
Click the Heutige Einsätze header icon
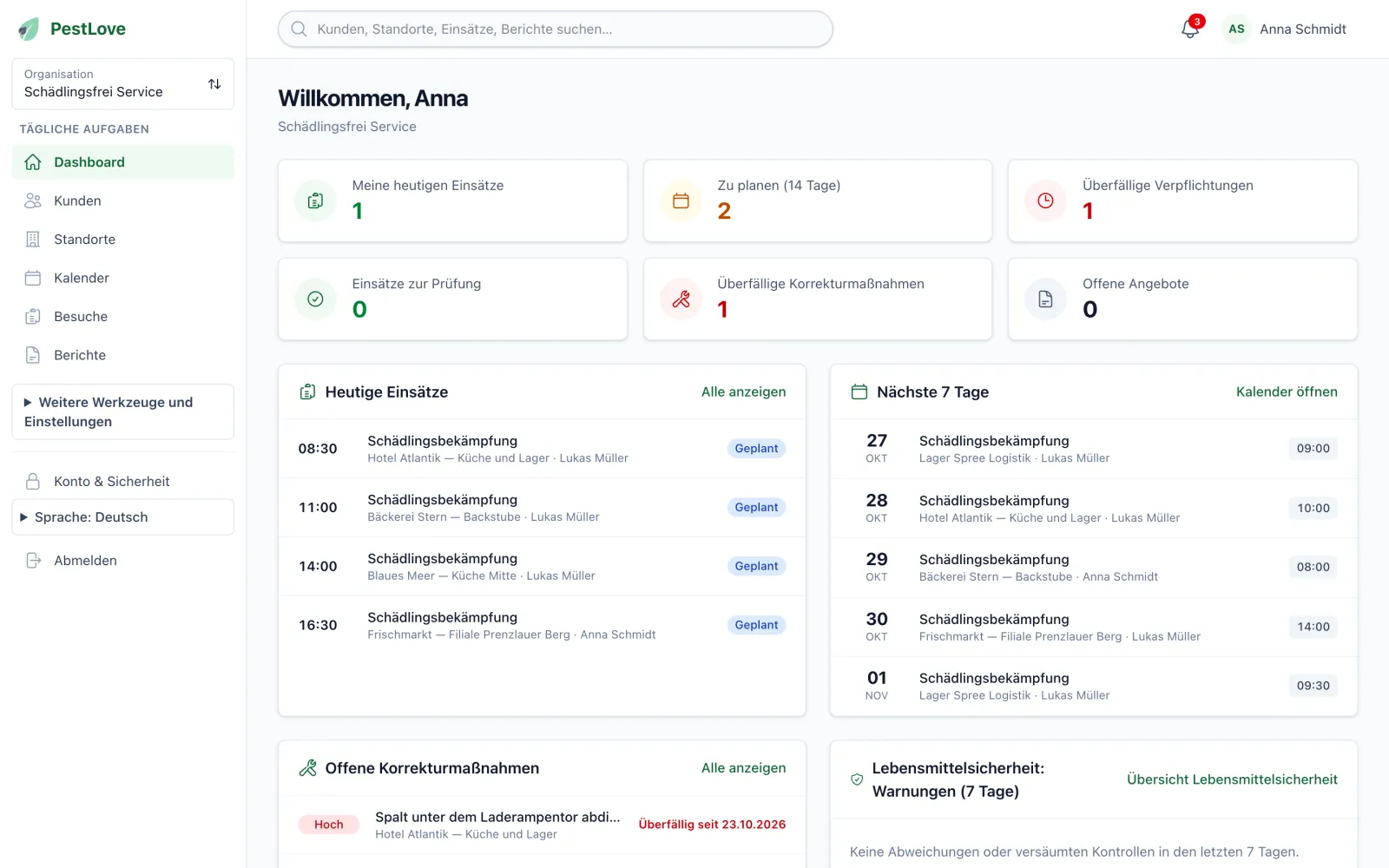pos(307,392)
